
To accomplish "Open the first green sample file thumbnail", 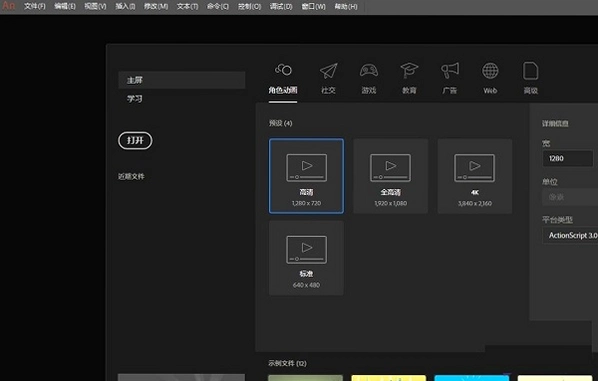I will coord(305,378).
